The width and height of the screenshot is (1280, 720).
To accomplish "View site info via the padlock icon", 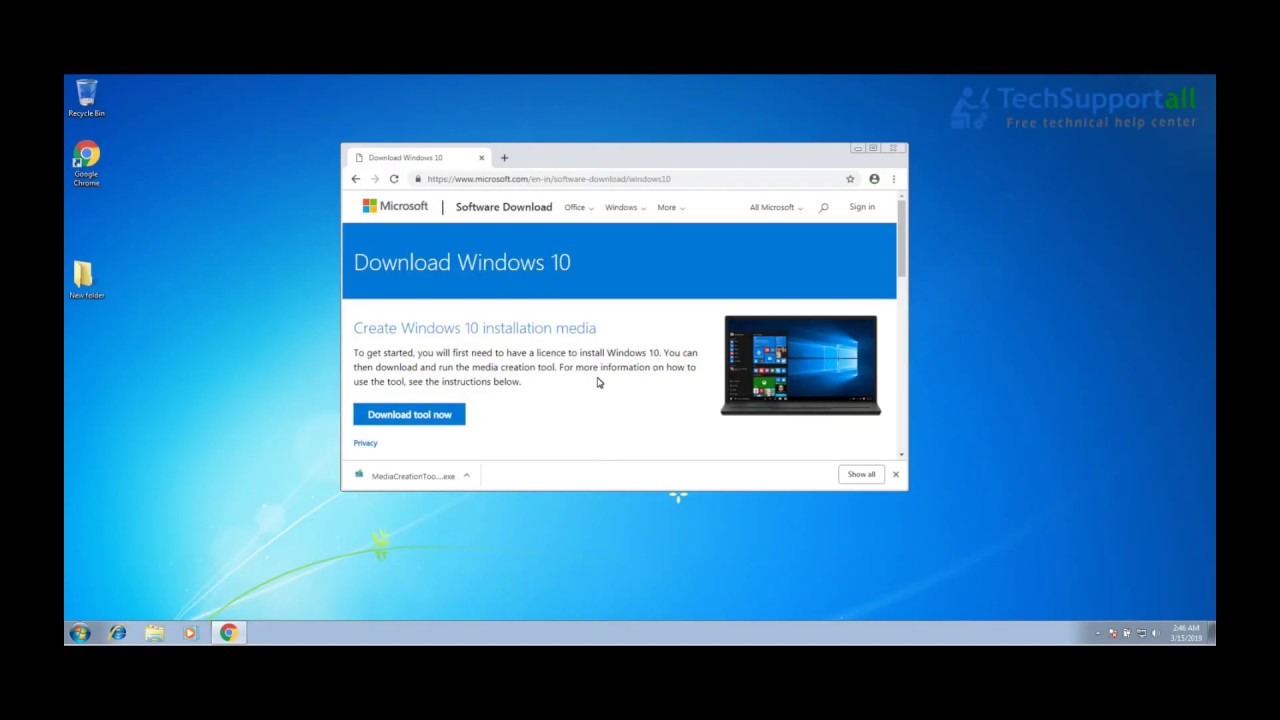I will [418, 179].
